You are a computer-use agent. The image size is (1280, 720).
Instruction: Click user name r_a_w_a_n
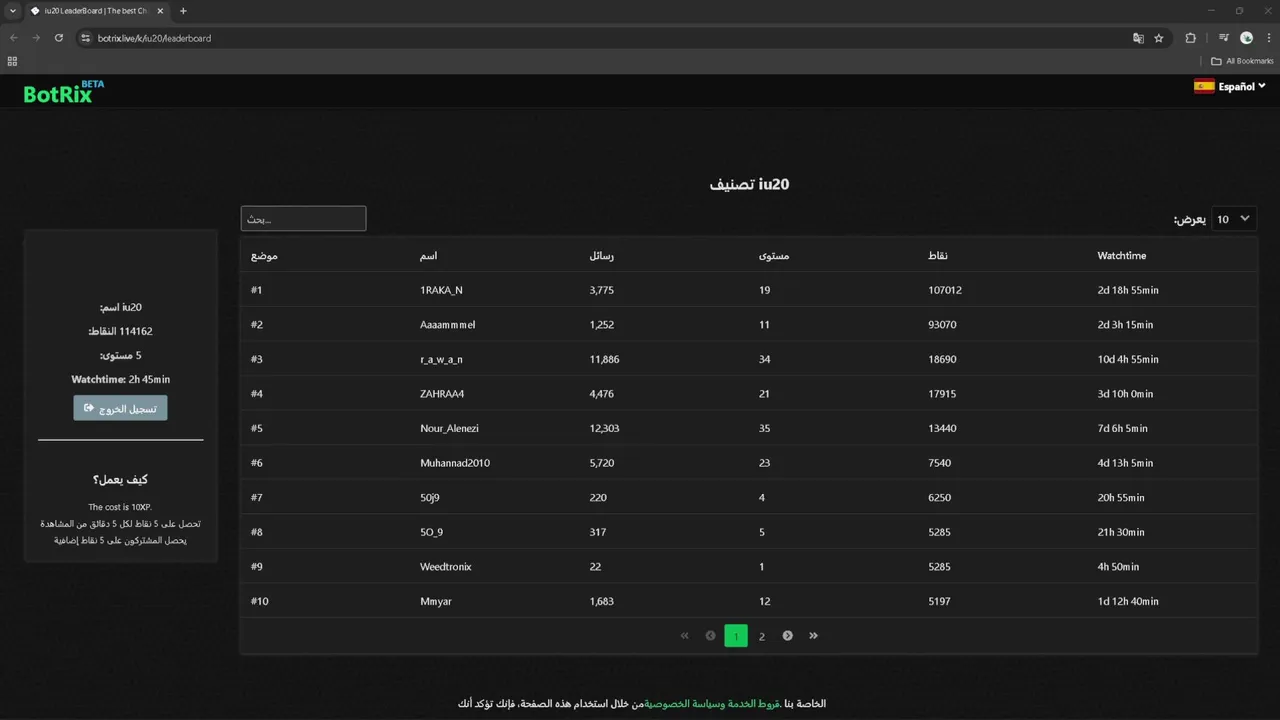click(x=441, y=359)
